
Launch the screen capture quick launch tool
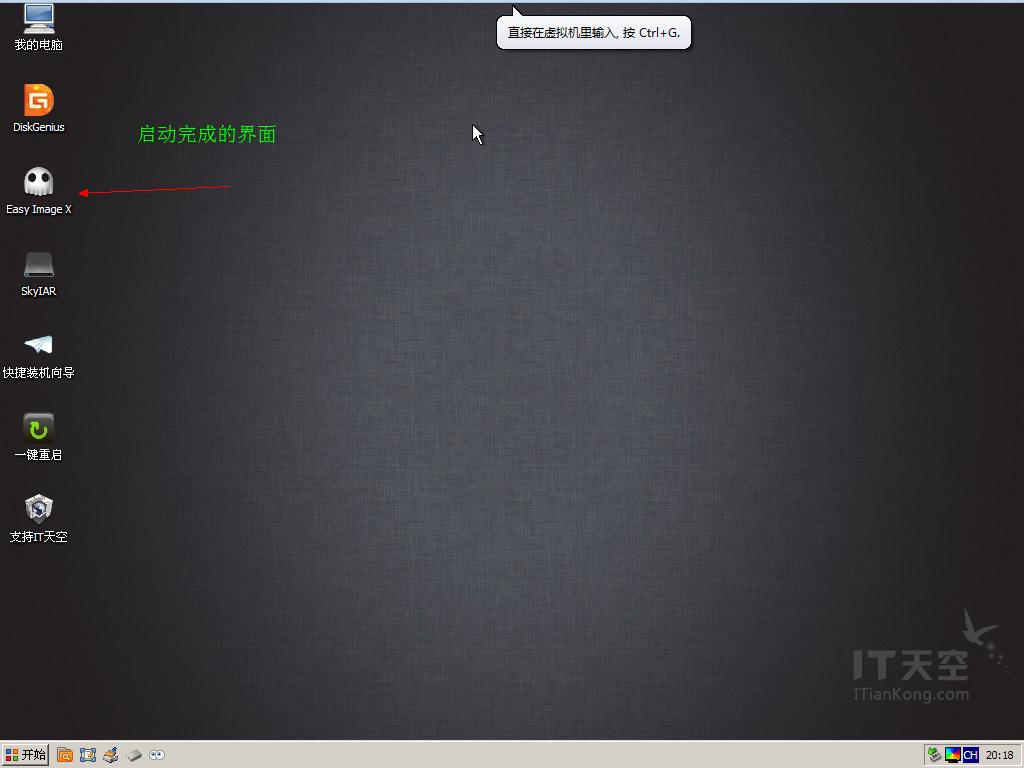[x=88, y=755]
